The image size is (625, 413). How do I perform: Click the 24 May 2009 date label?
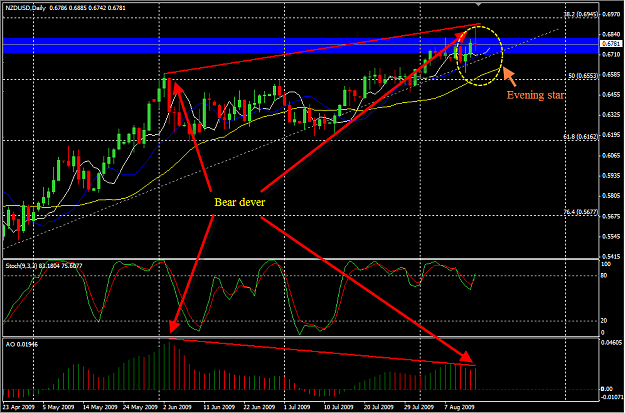point(138,408)
